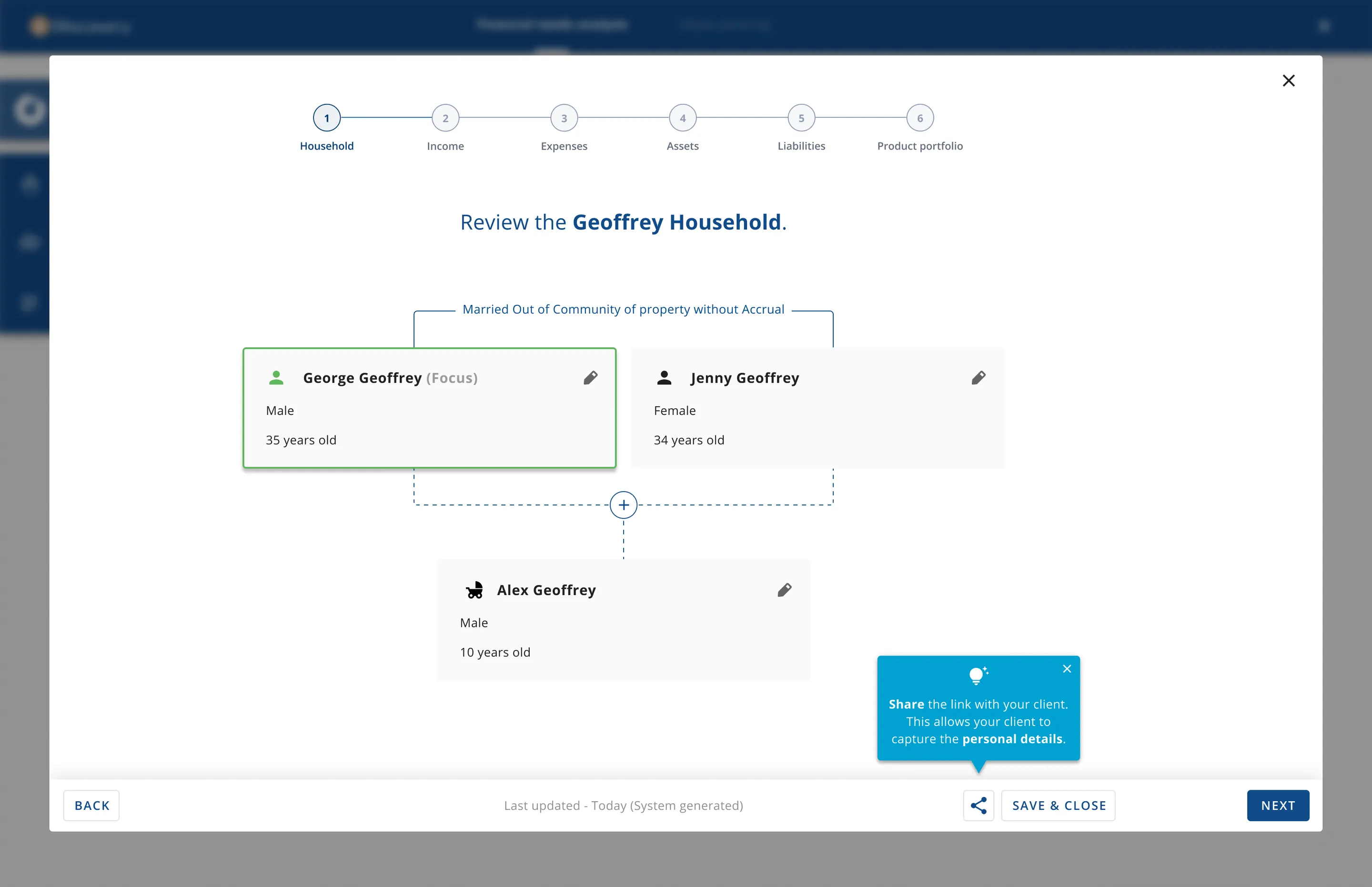The image size is (1372, 887).
Task: Go to step 1 Household
Action: pyautogui.click(x=327, y=118)
